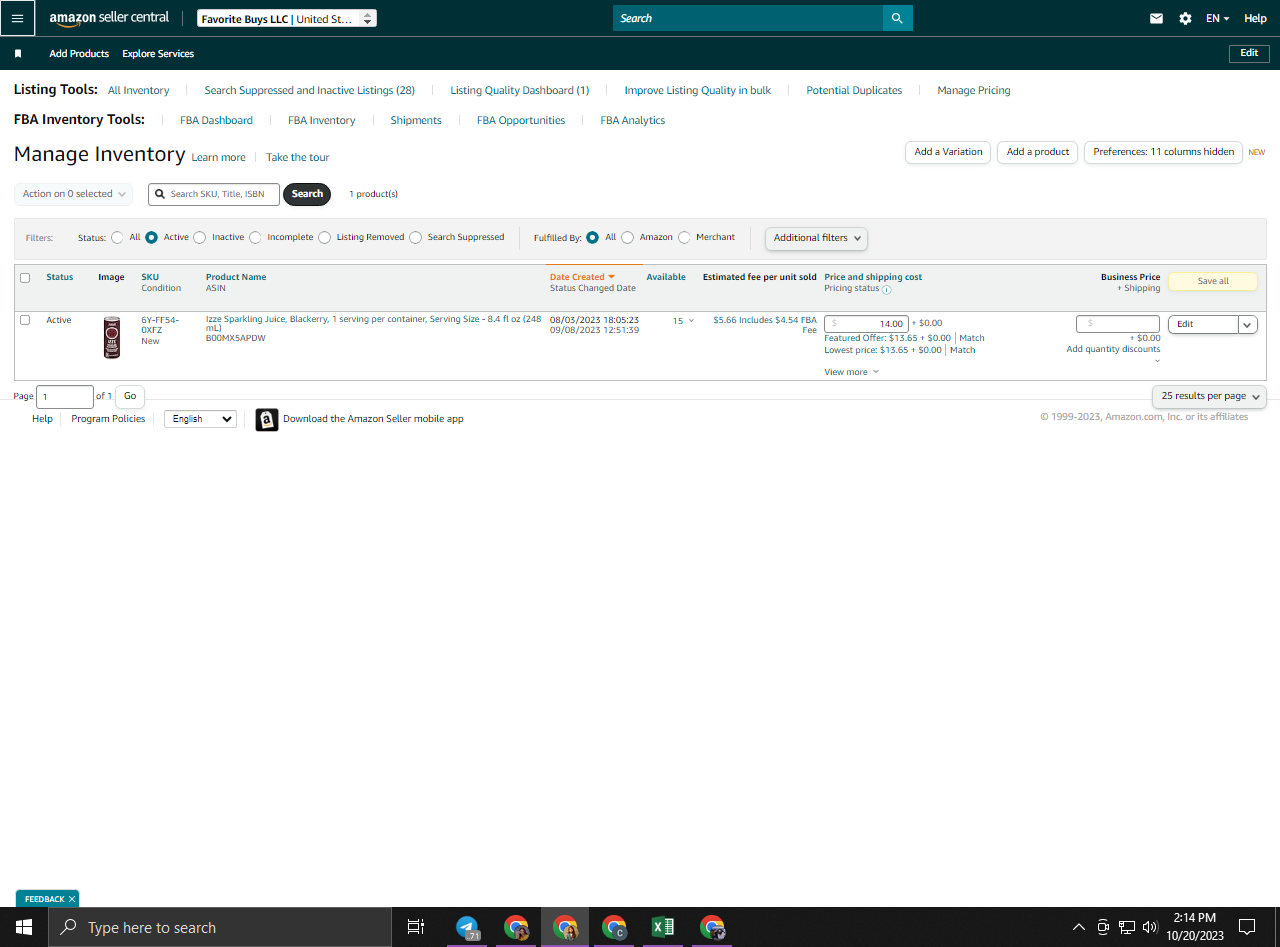
Task: Open the All Inventory tab
Action: [x=139, y=90]
